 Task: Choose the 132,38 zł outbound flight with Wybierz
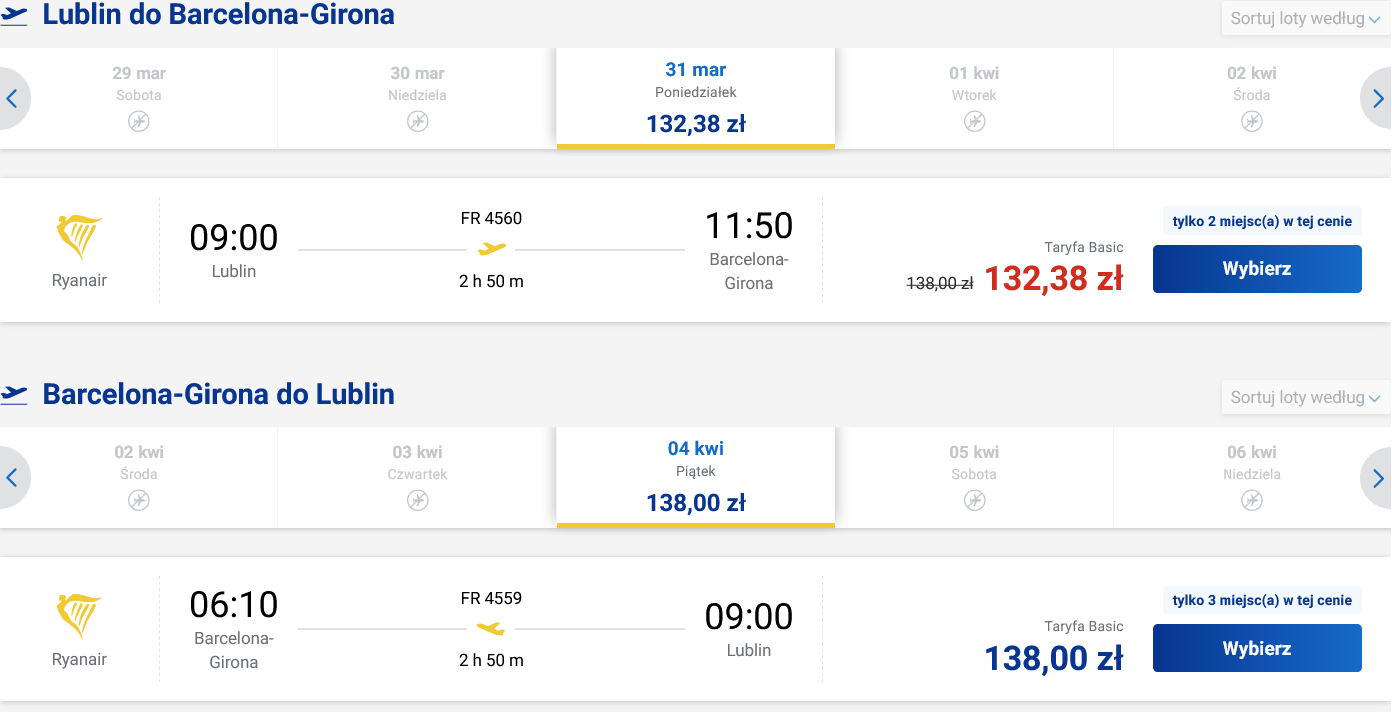coord(1257,269)
